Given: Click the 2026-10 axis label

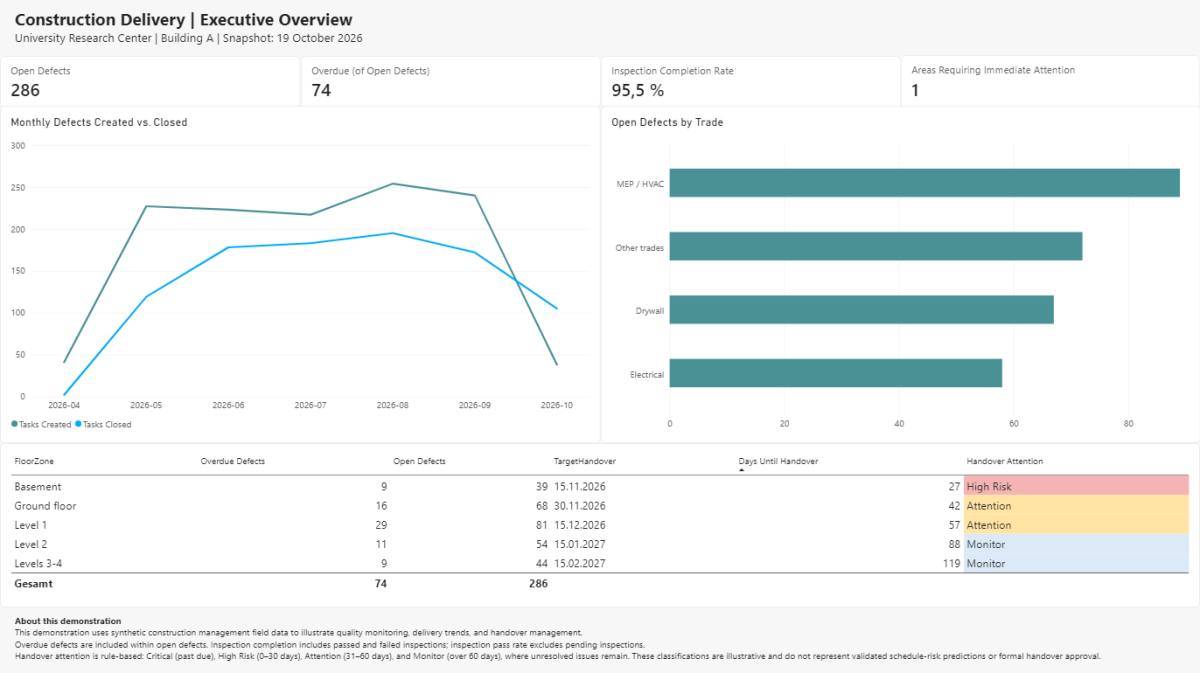Looking at the screenshot, I should tap(556, 405).
